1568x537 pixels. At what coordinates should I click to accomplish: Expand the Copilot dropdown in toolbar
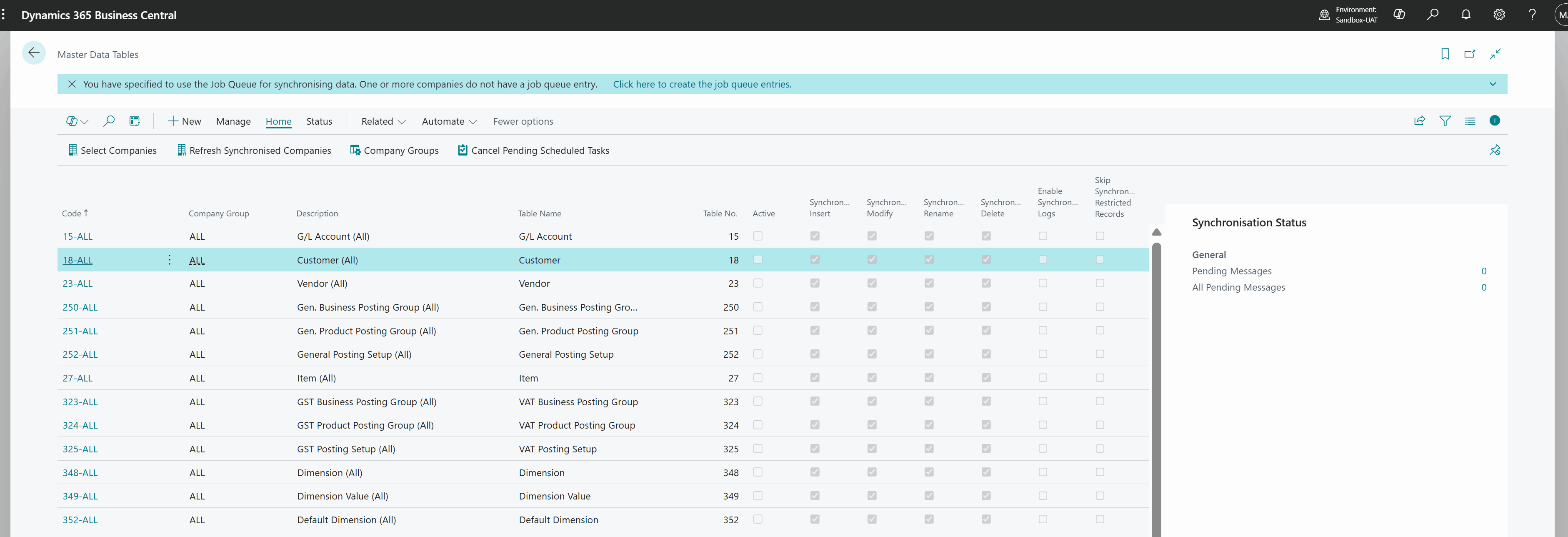coord(85,122)
